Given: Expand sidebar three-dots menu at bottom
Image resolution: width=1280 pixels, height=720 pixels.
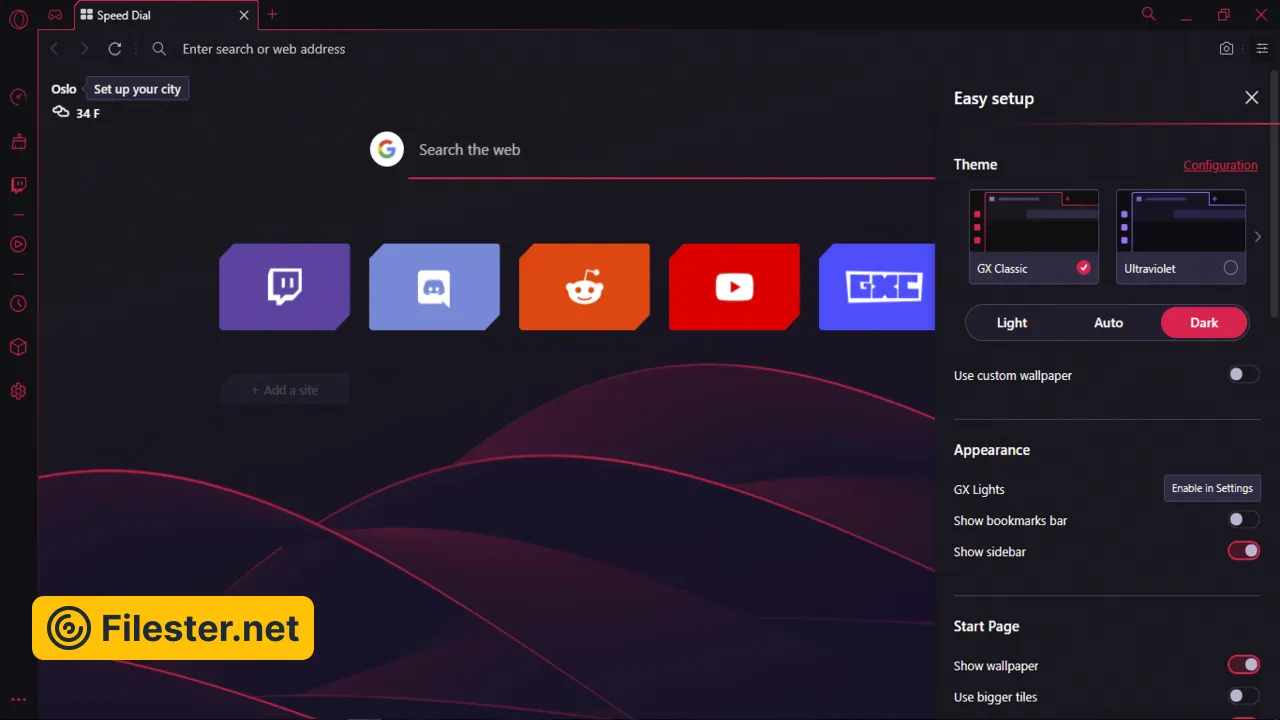Looking at the screenshot, I should pos(18,700).
